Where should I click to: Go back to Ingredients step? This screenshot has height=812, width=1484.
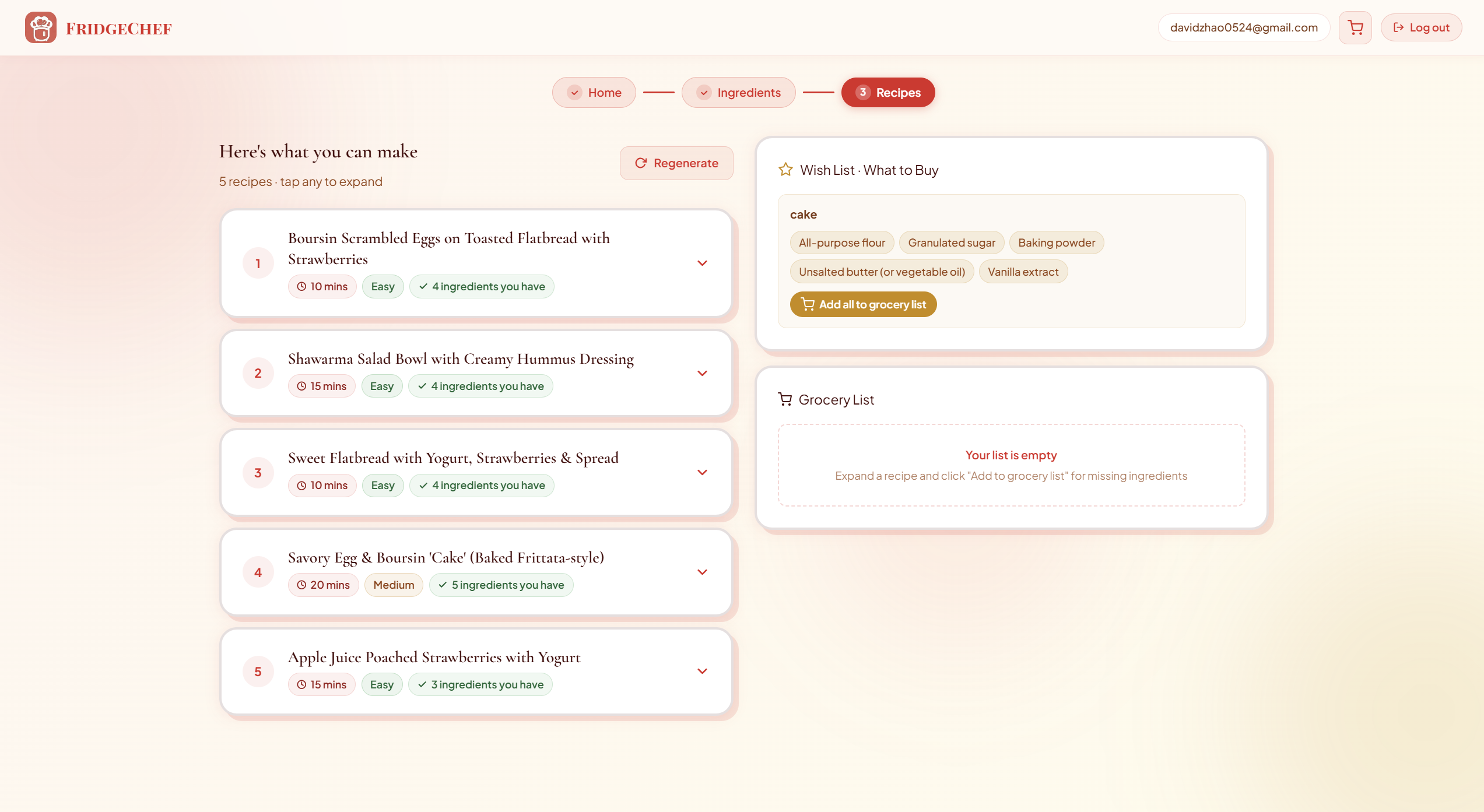click(738, 92)
